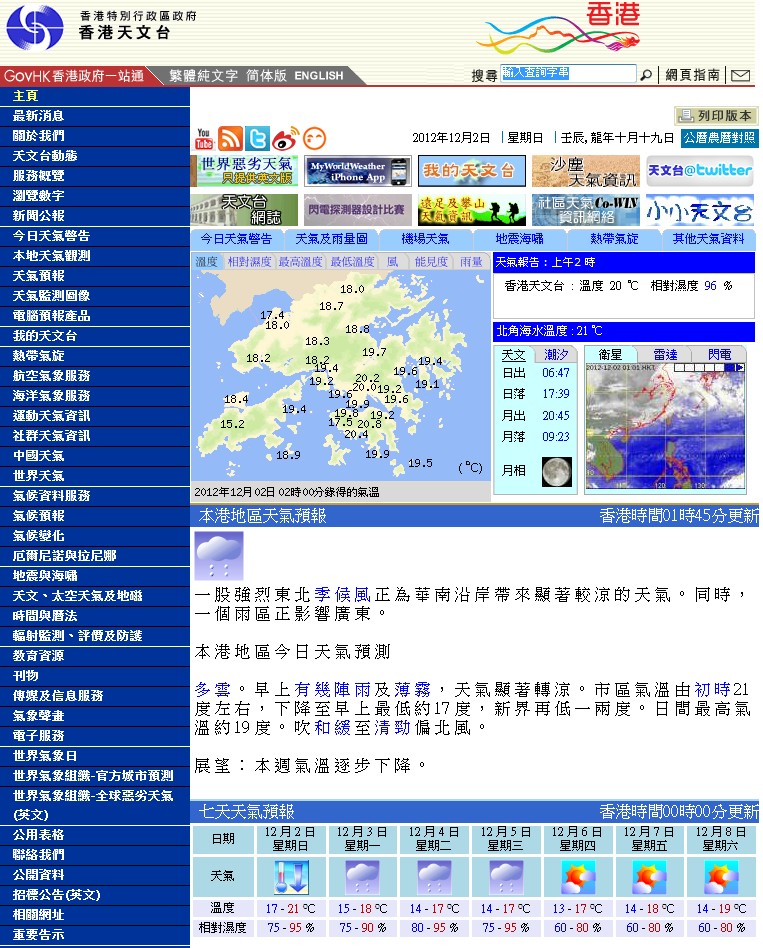Image resolution: width=763 pixels, height=948 pixels.
Task: Select the 熱帶氣旋 tab
Action: tap(614, 239)
